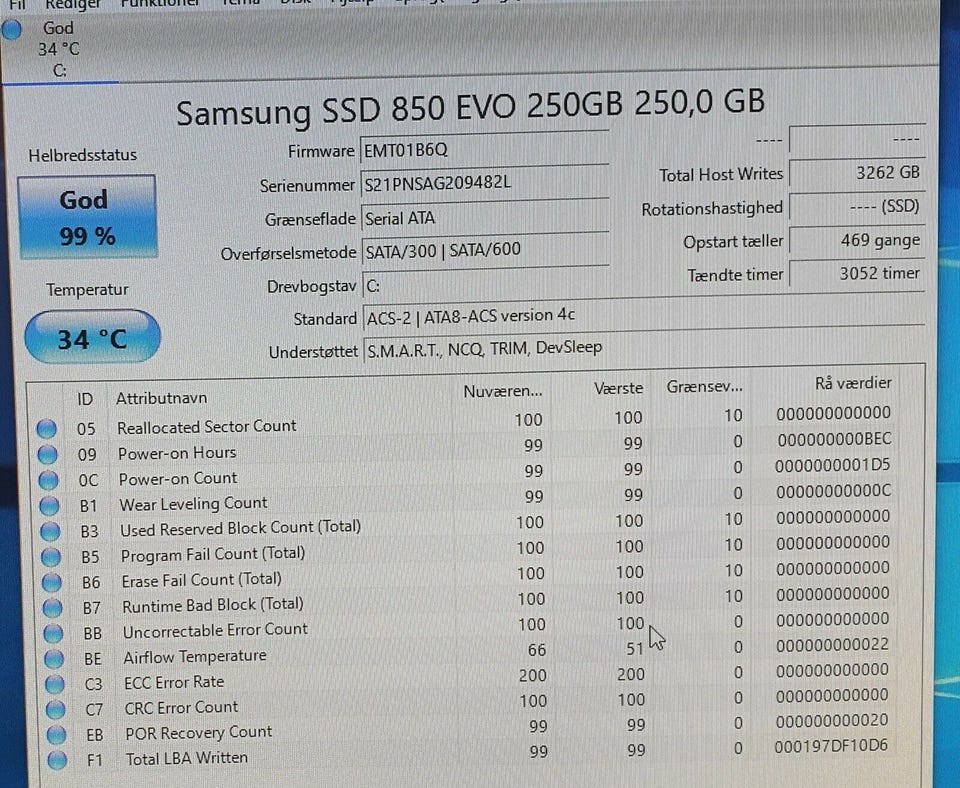Click status icon for Runtime Bad Block
The image size is (960, 788).
coord(53,608)
